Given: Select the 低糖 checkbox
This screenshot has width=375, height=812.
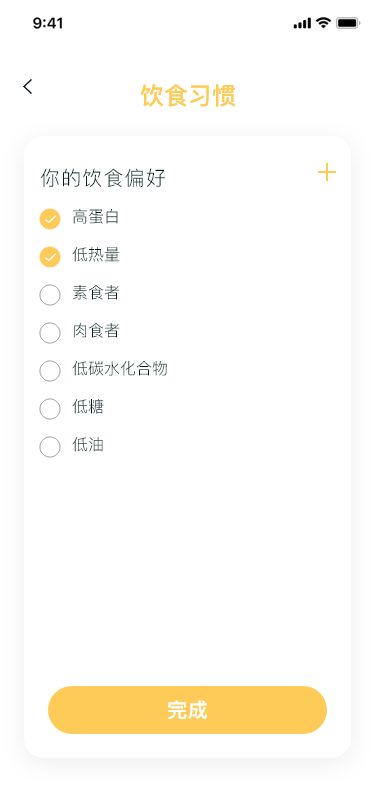Looking at the screenshot, I should [50, 409].
